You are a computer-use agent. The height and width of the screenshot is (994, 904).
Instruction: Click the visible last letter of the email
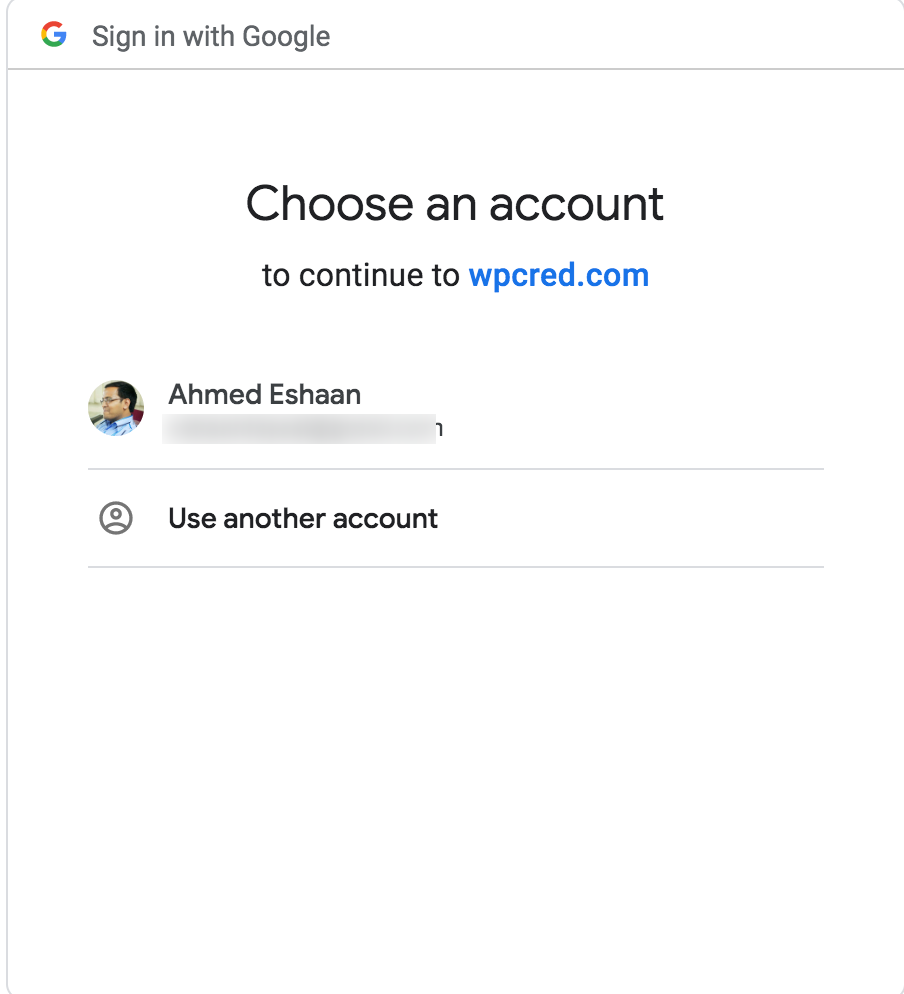click(439, 430)
